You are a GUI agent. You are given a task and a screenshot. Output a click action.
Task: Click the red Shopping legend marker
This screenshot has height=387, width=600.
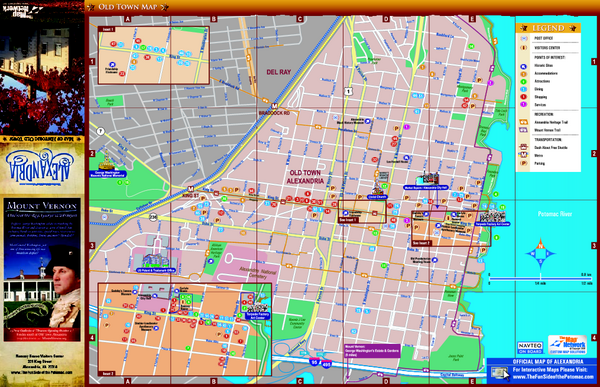[x=523, y=97]
